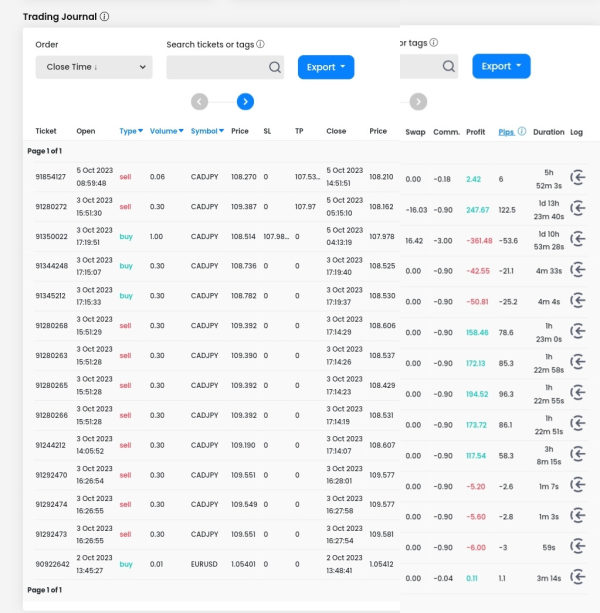Open log for the -6.00 profit row

click(x=578, y=547)
